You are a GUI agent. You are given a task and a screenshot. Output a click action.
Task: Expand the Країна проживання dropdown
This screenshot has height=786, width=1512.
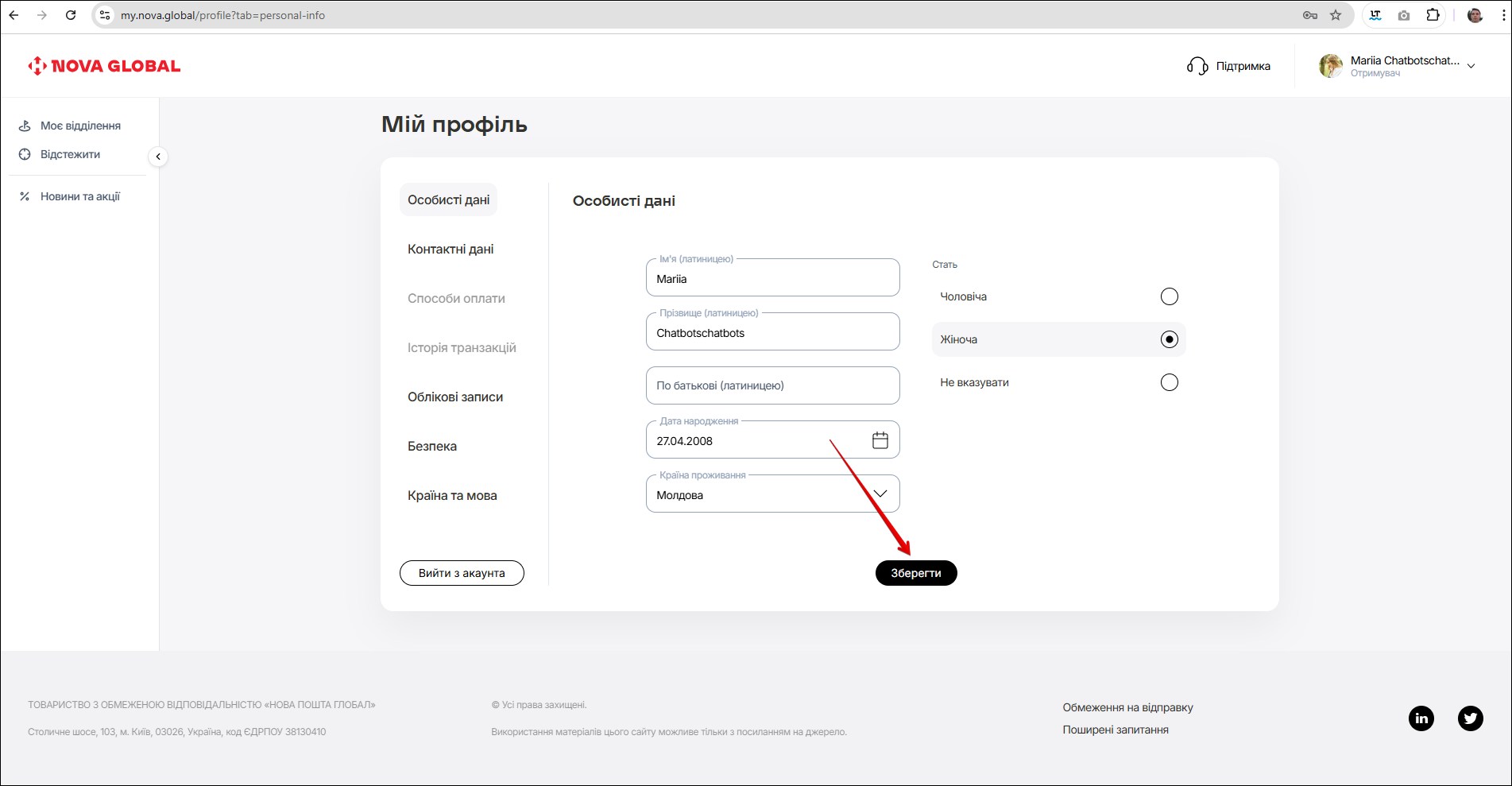[x=880, y=494]
